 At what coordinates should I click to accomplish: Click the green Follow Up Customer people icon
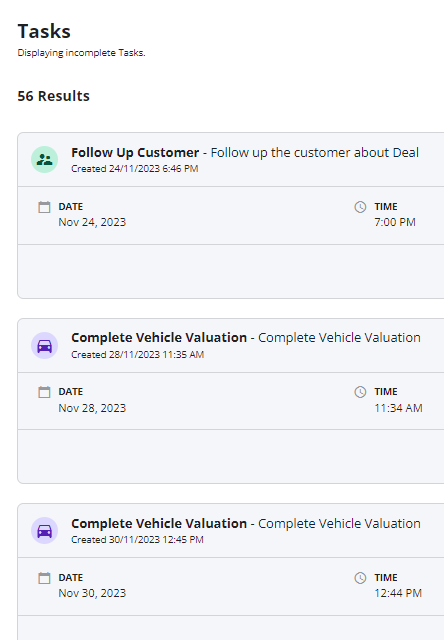click(x=44, y=160)
